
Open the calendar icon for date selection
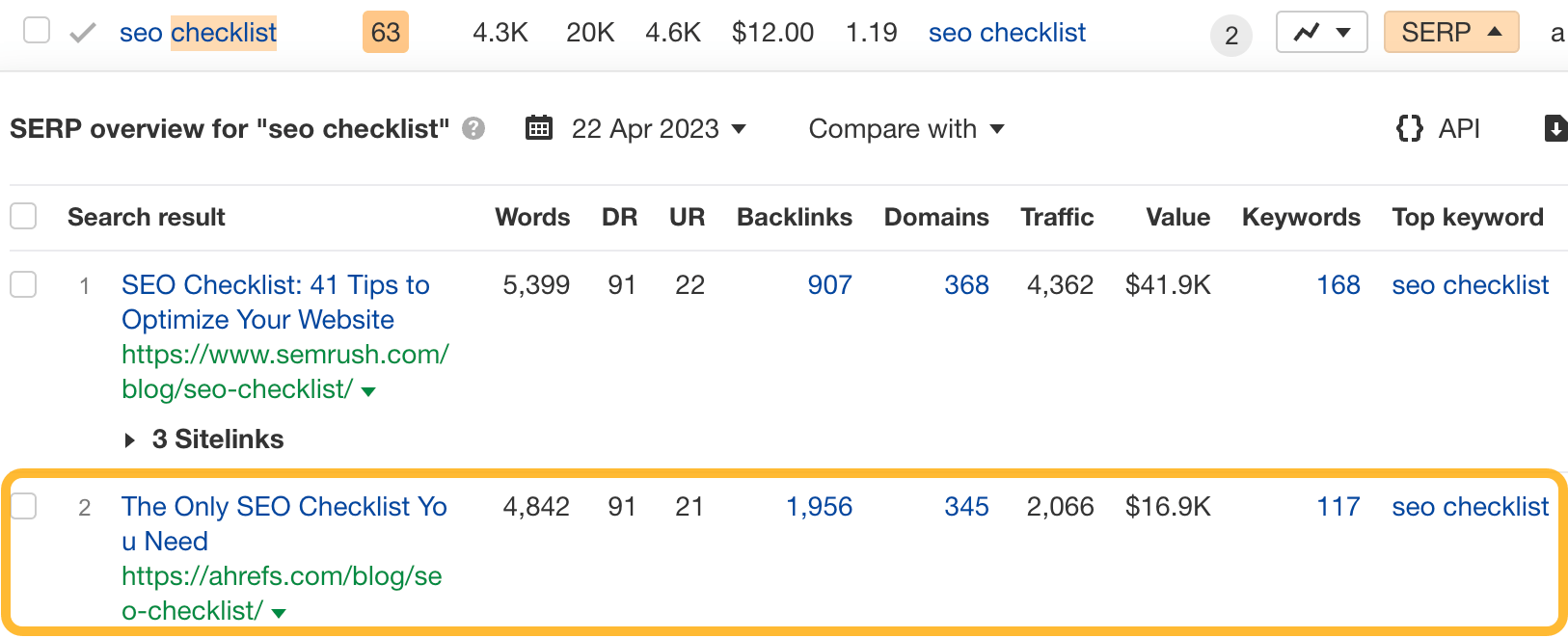coord(539,127)
